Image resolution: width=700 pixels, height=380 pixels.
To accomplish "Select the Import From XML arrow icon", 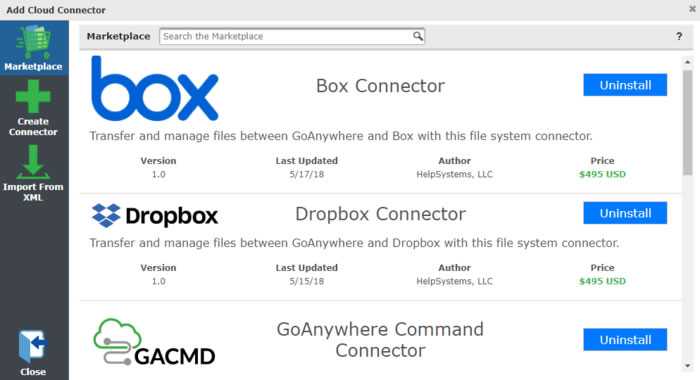I will (x=33, y=162).
